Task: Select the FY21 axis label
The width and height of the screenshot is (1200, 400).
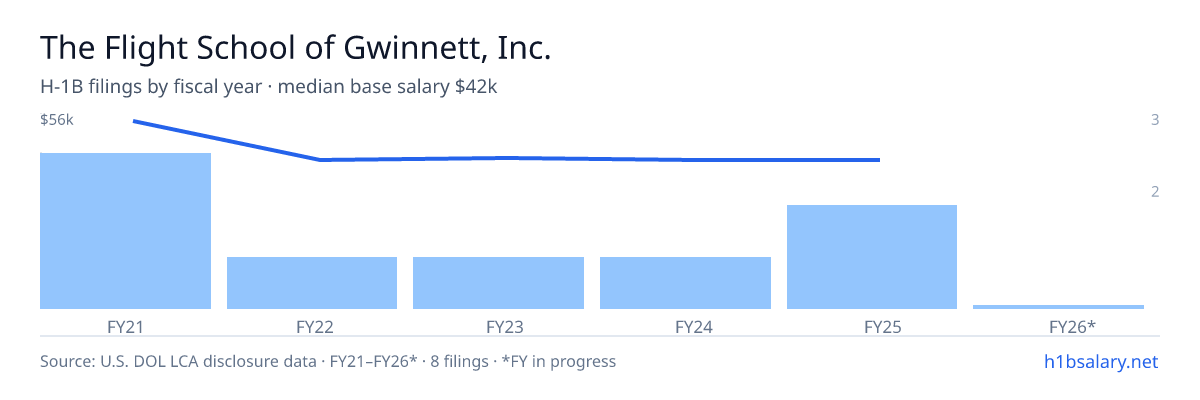Action: pos(125,327)
